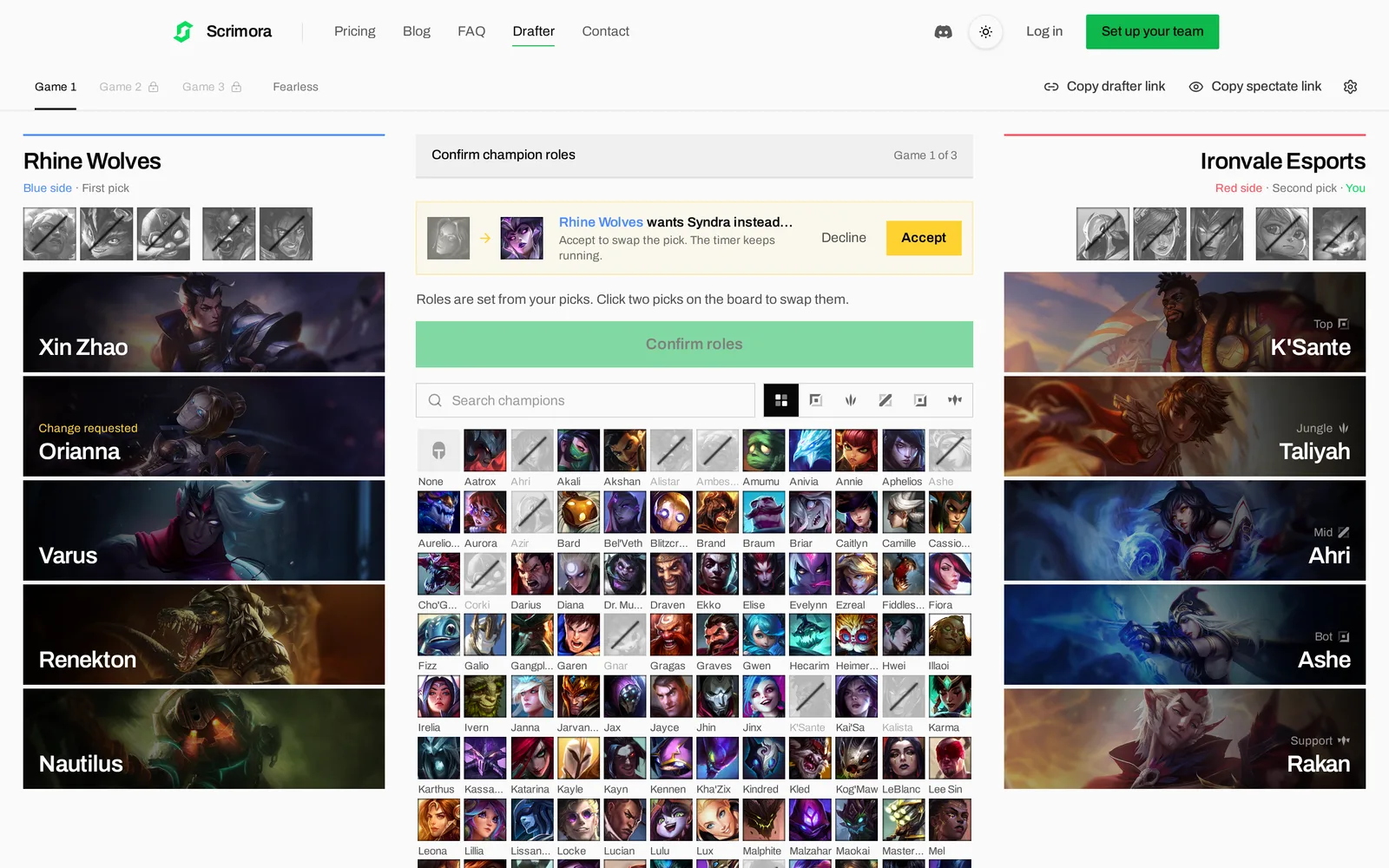The image size is (1389, 868).
Task: Click the requested Syndra portrait
Action: coord(522,238)
